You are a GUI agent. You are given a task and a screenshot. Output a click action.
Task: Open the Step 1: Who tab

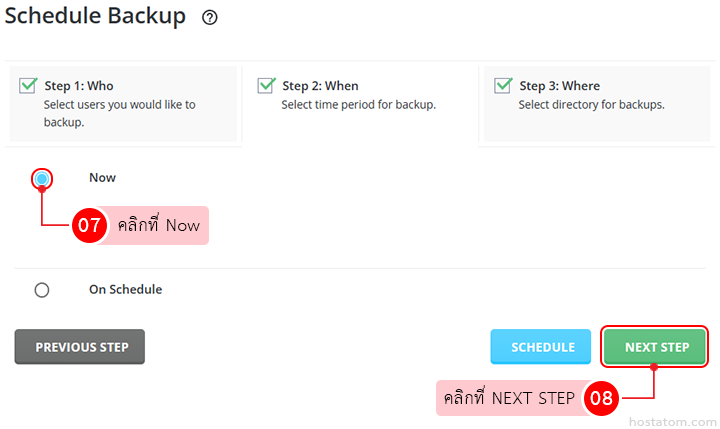click(123, 104)
